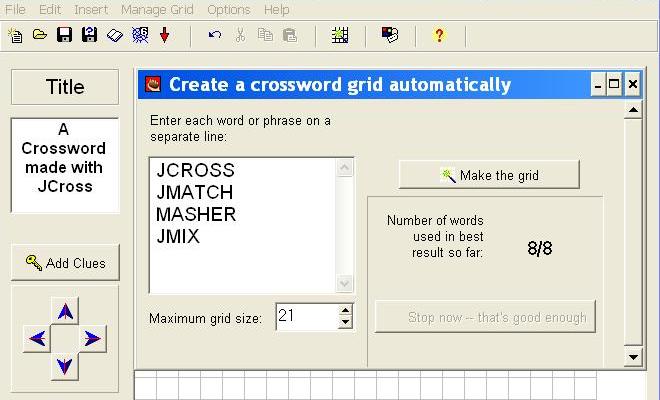The image size is (660, 400).
Task: Open the Manage Grid menu
Action: pyautogui.click(x=157, y=9)
